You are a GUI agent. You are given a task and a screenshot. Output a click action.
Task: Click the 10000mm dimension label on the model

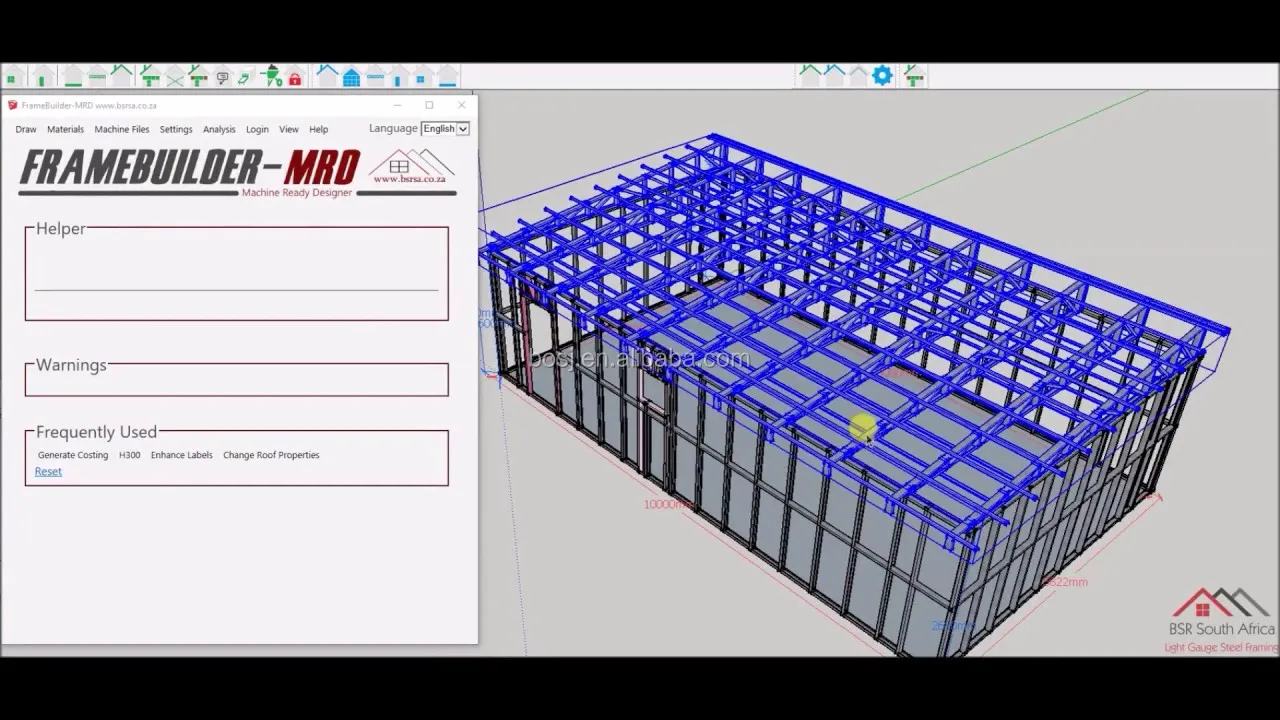point(668,505)
